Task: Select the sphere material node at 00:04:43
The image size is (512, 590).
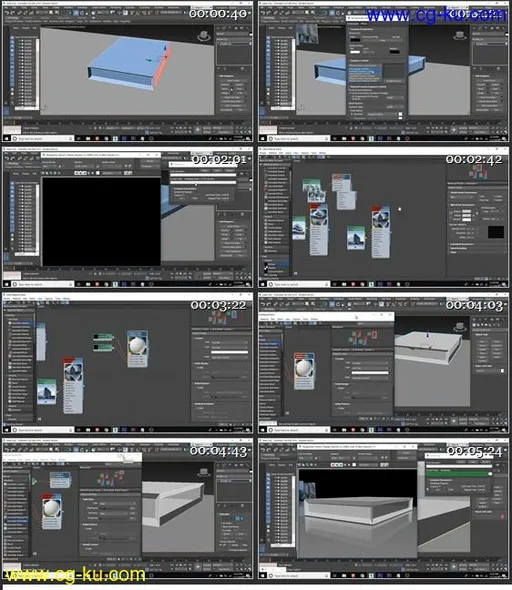Action: (52, 511)
